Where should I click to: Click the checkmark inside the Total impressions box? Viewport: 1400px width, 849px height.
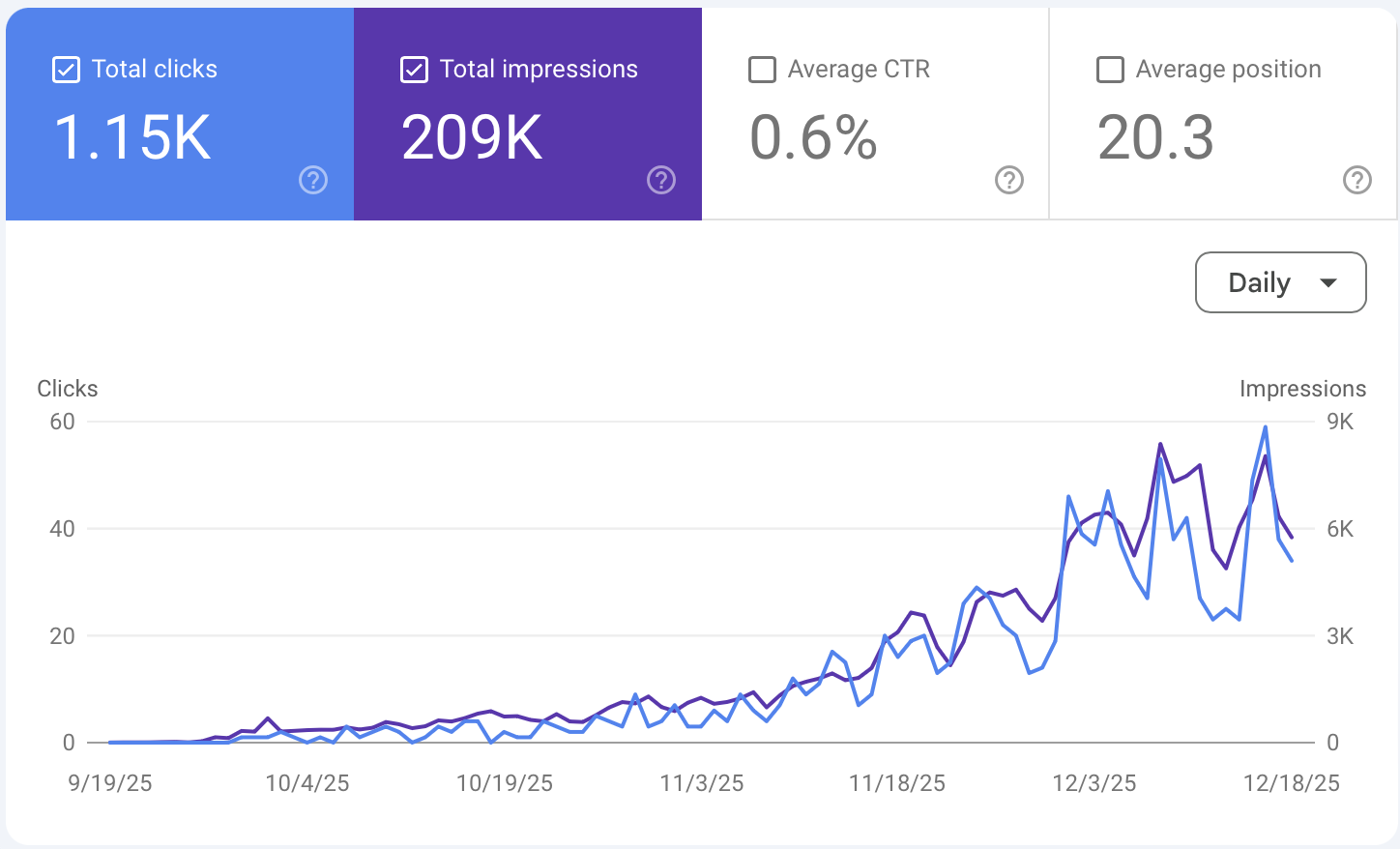click(414, 70)
